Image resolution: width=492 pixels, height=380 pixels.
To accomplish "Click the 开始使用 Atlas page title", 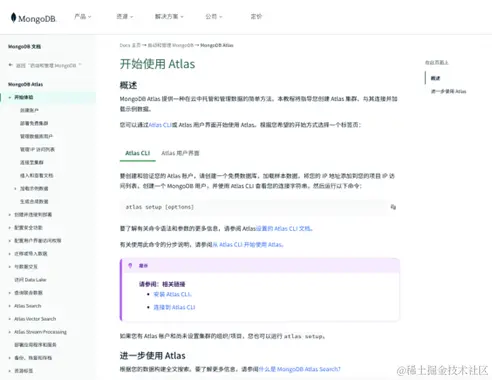I will 157,64.
